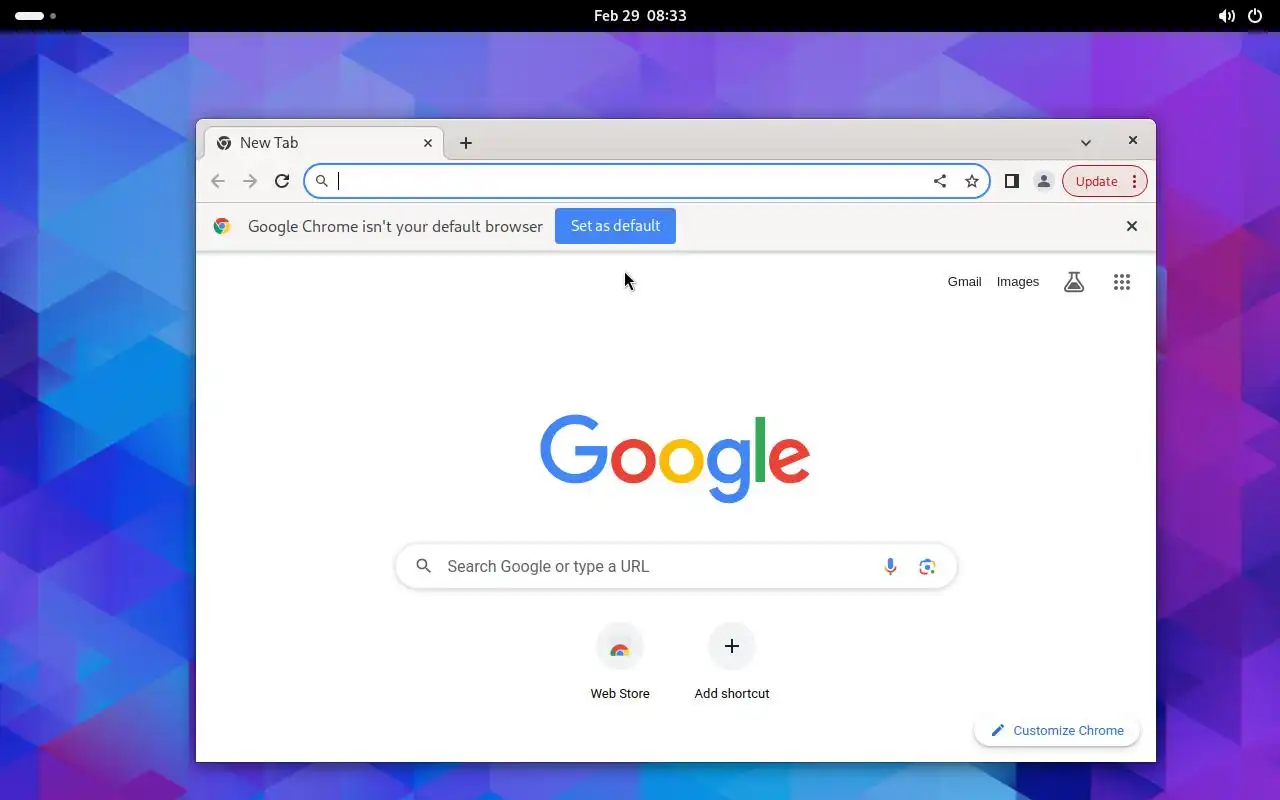Image resolution: width=1280 pixels, height=800 pixels.
Task: Open the Google apps grid
Action: (x=1122, y=282)
